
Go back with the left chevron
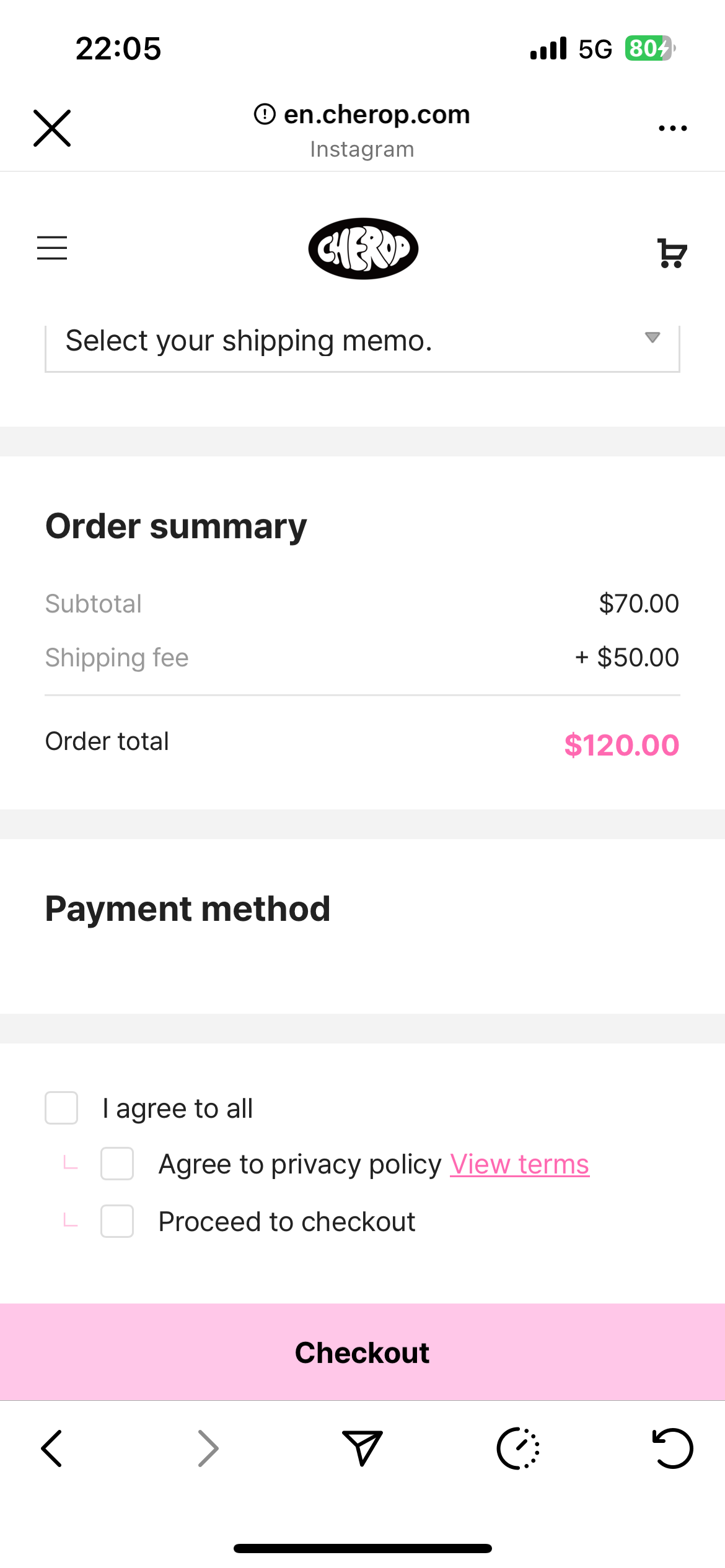51,1448
